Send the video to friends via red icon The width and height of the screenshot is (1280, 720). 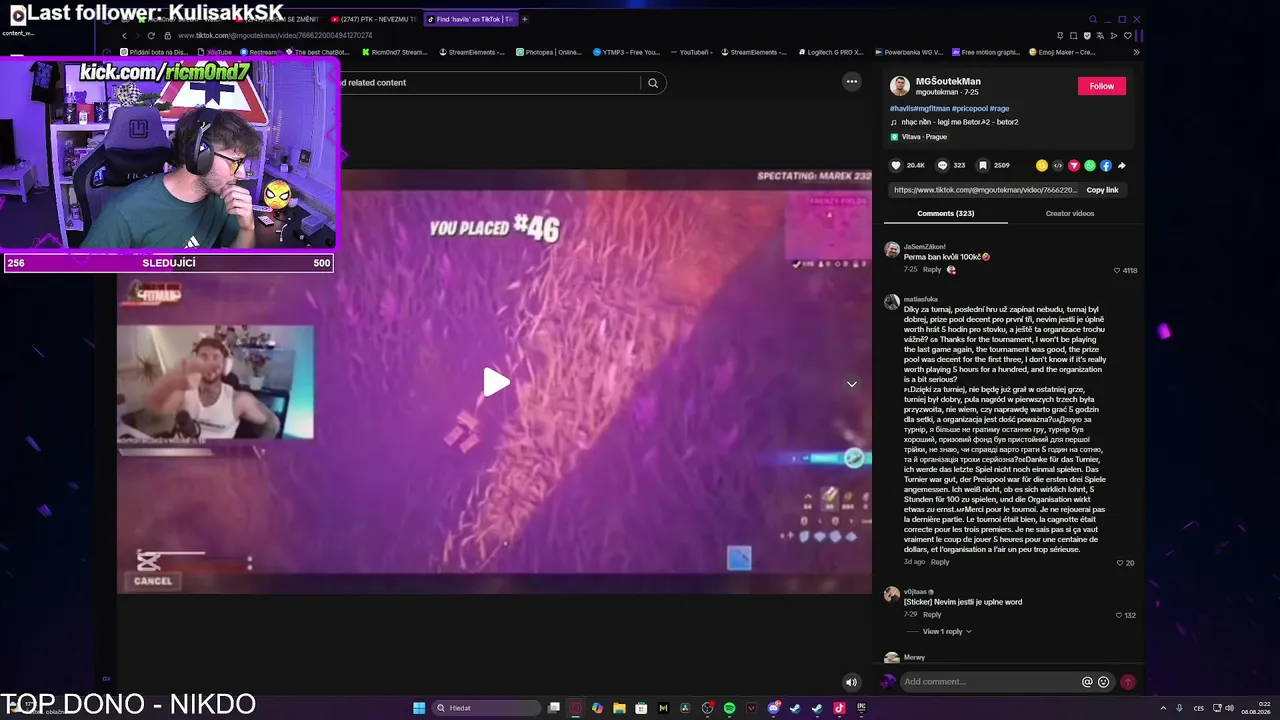coord(1074,165)
